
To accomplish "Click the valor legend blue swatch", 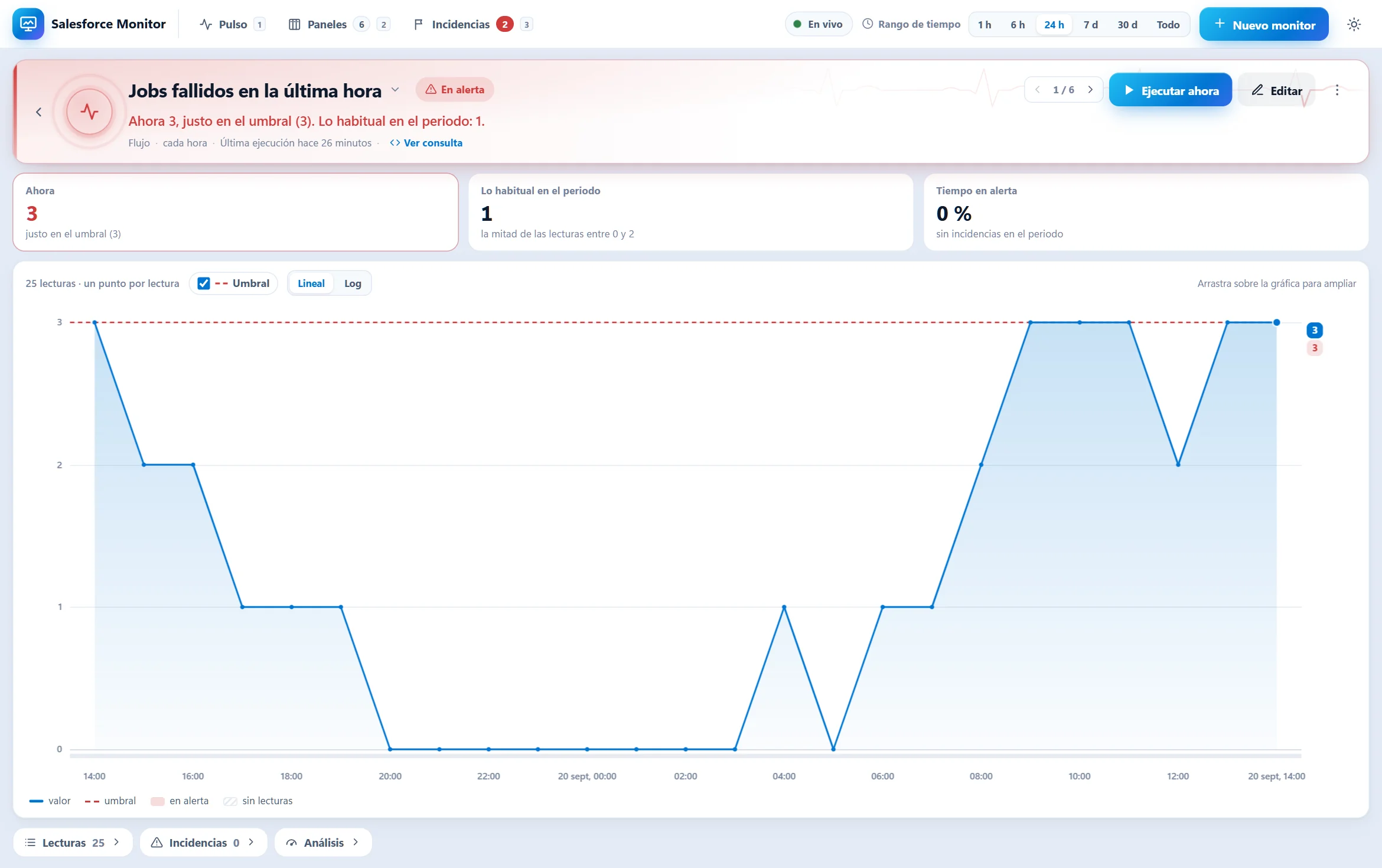I will [36, 801].
